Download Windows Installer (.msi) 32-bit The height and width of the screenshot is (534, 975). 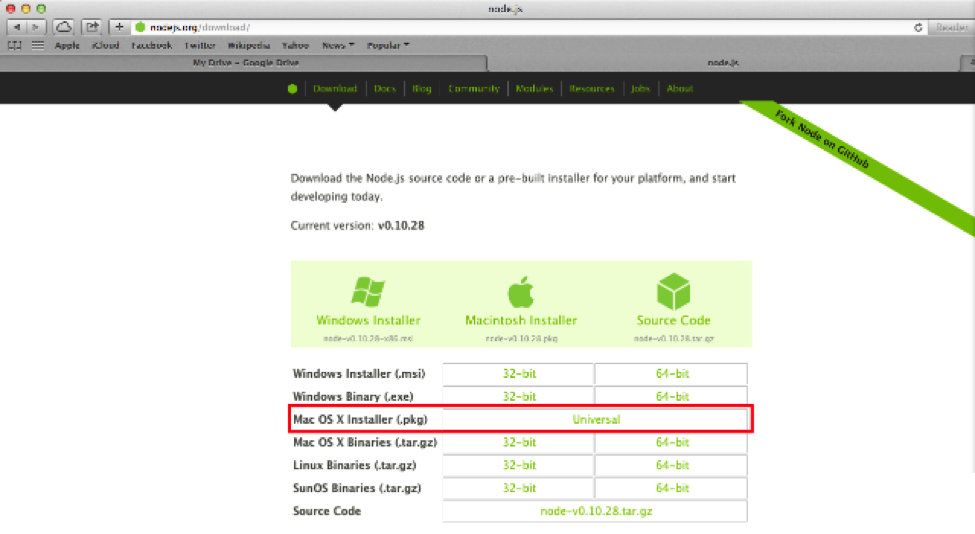pyautogui.click(x=519, y=374)
